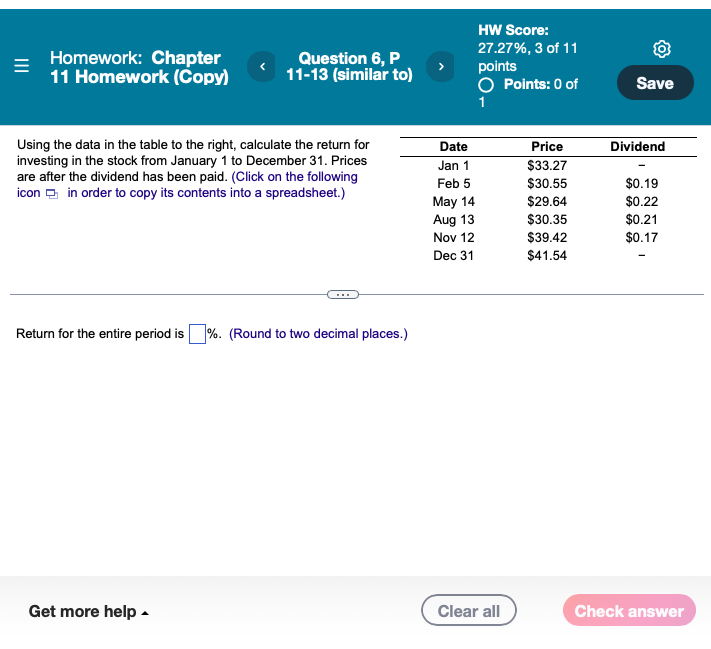The width and height of the screenshot is (711, 649).
Task: Select the Jan 1 date cell
Action: tap(453, 166)
